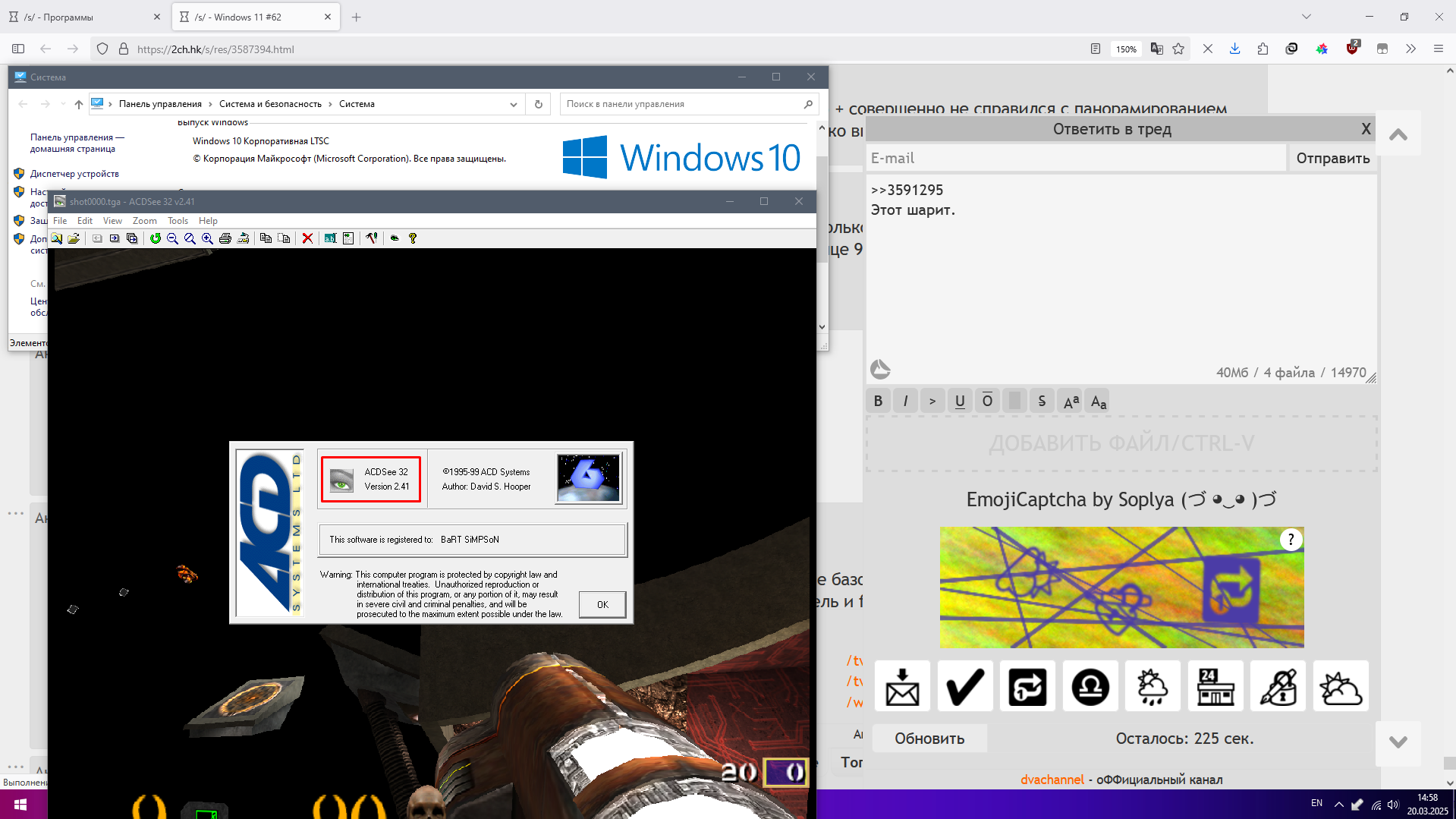The height and width of the screenshot is (819, 1456).
Task: Click the printer icon in ACDSee toolbar
Action: tap(225, 238)
